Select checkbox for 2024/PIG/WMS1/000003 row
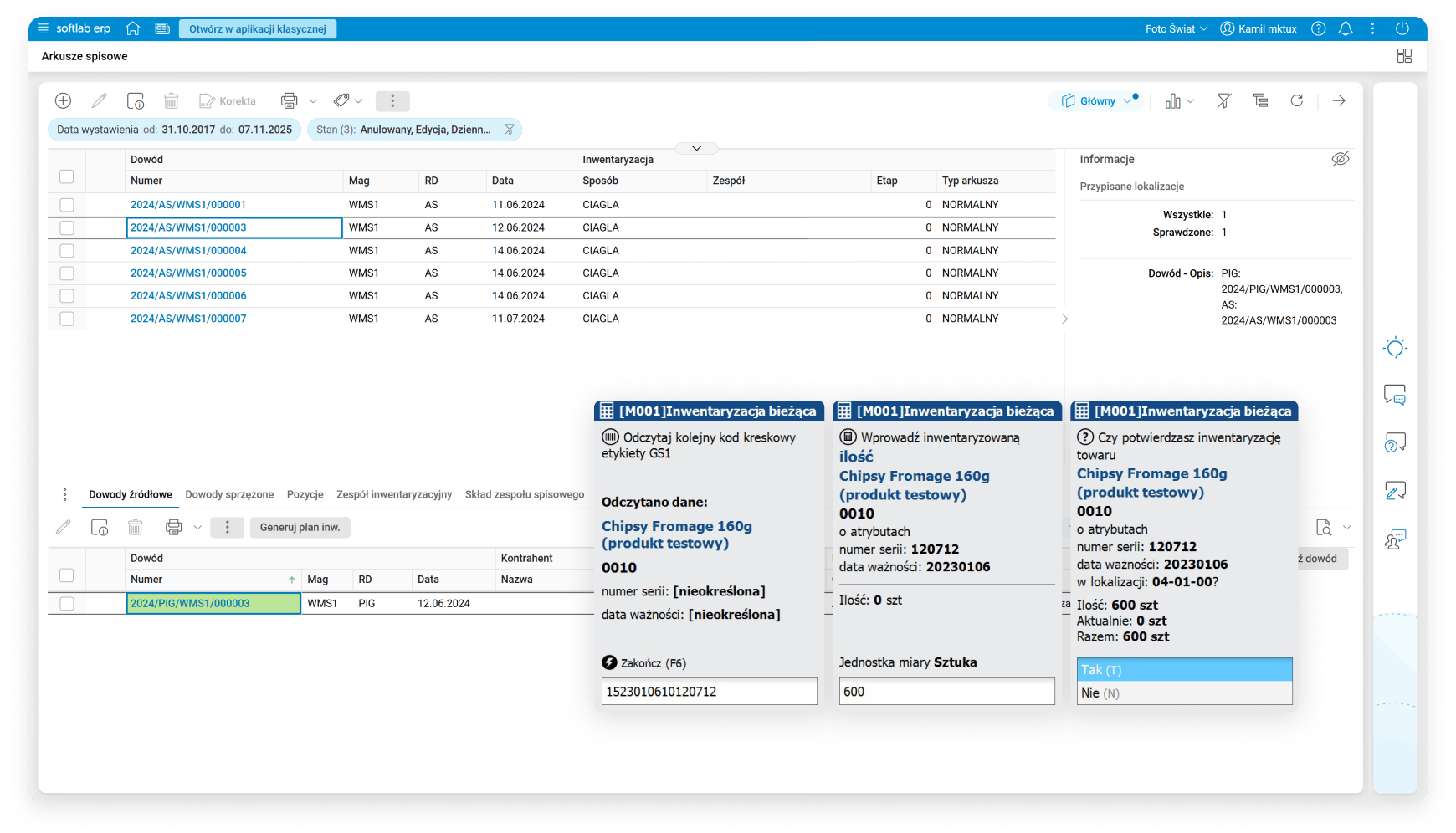This screenshot has height=833, width=1456. click(x=67, y=604)
